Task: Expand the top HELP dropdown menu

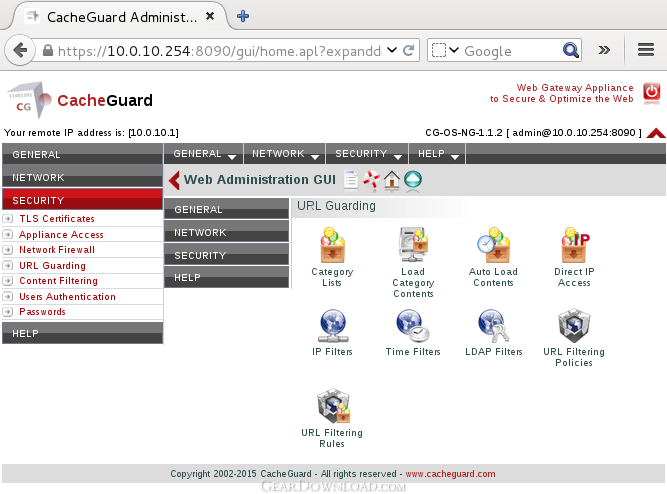Action: click(x=437, y=154)
